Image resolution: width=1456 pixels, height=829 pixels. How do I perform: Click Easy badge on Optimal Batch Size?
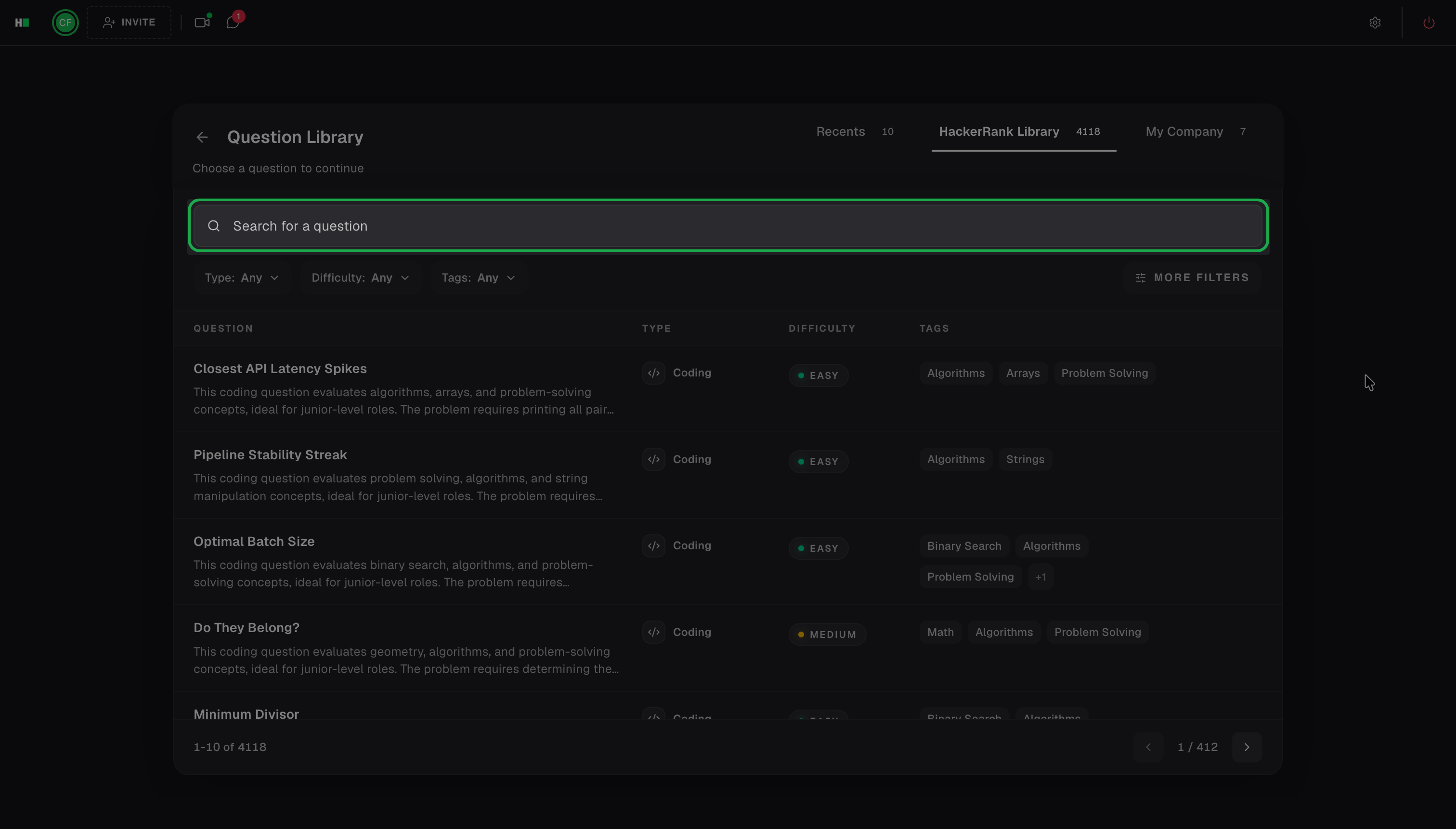point(818,548)
